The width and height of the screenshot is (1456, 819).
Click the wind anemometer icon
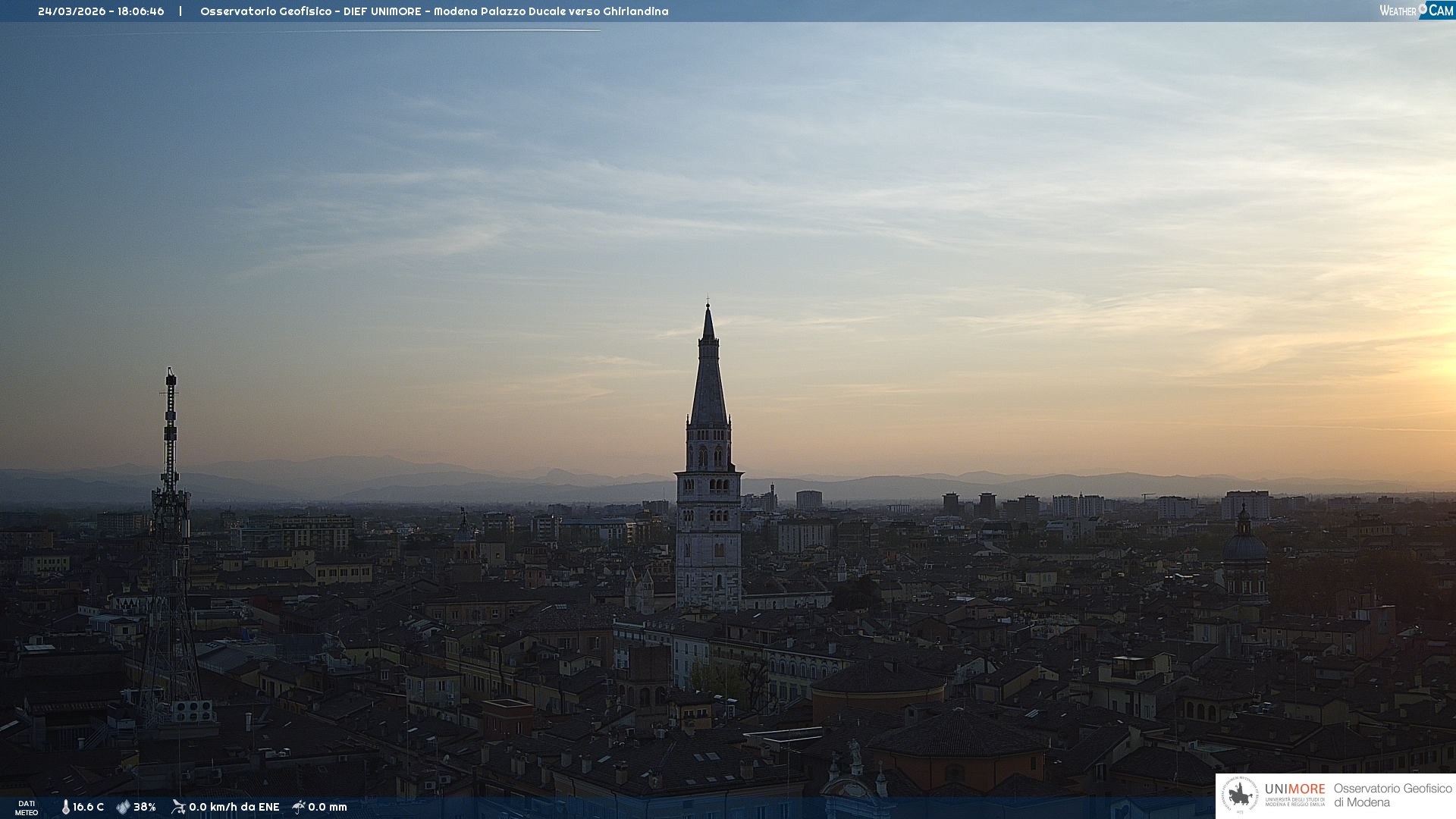(x=178, y=807)
